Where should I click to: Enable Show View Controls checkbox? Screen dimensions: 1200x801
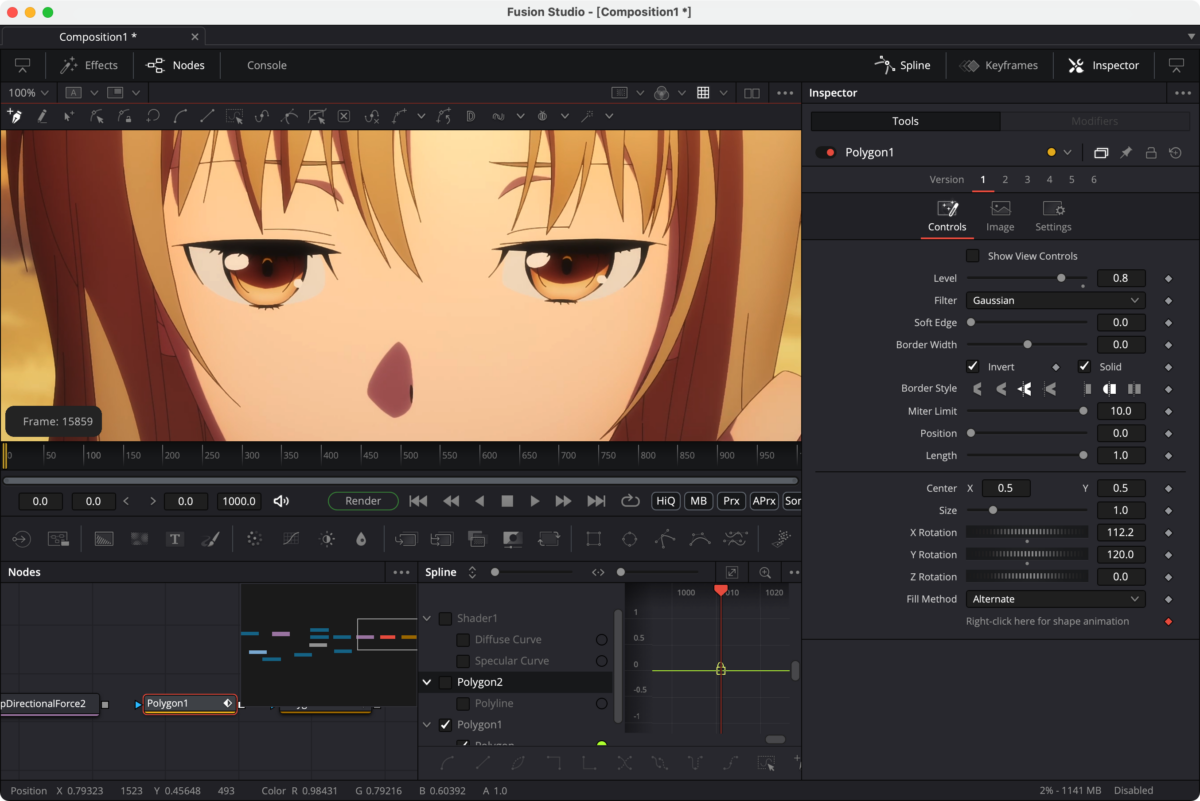[973, 256]
